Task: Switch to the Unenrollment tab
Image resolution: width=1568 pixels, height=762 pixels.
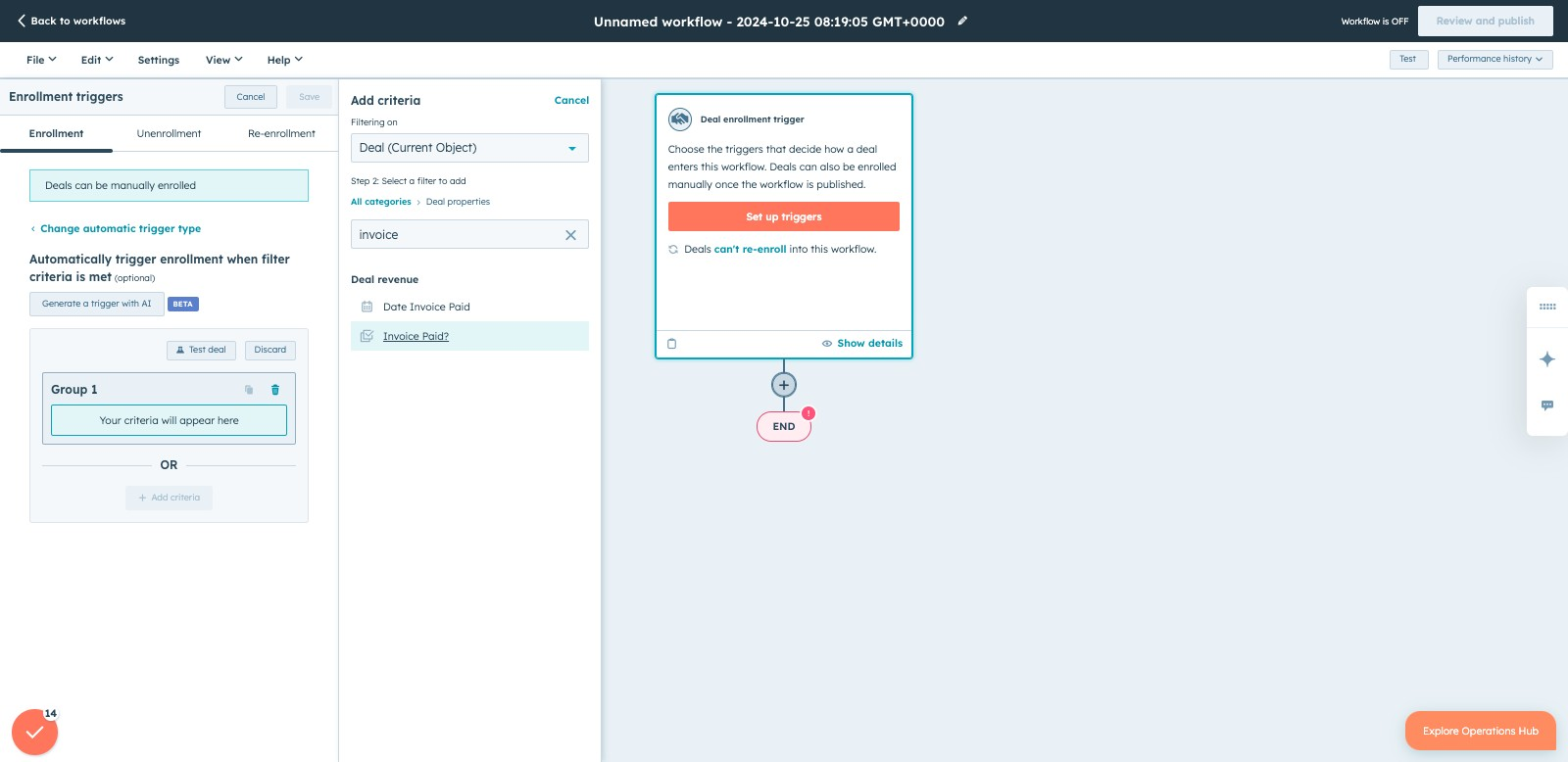Action: pos(169,133)
